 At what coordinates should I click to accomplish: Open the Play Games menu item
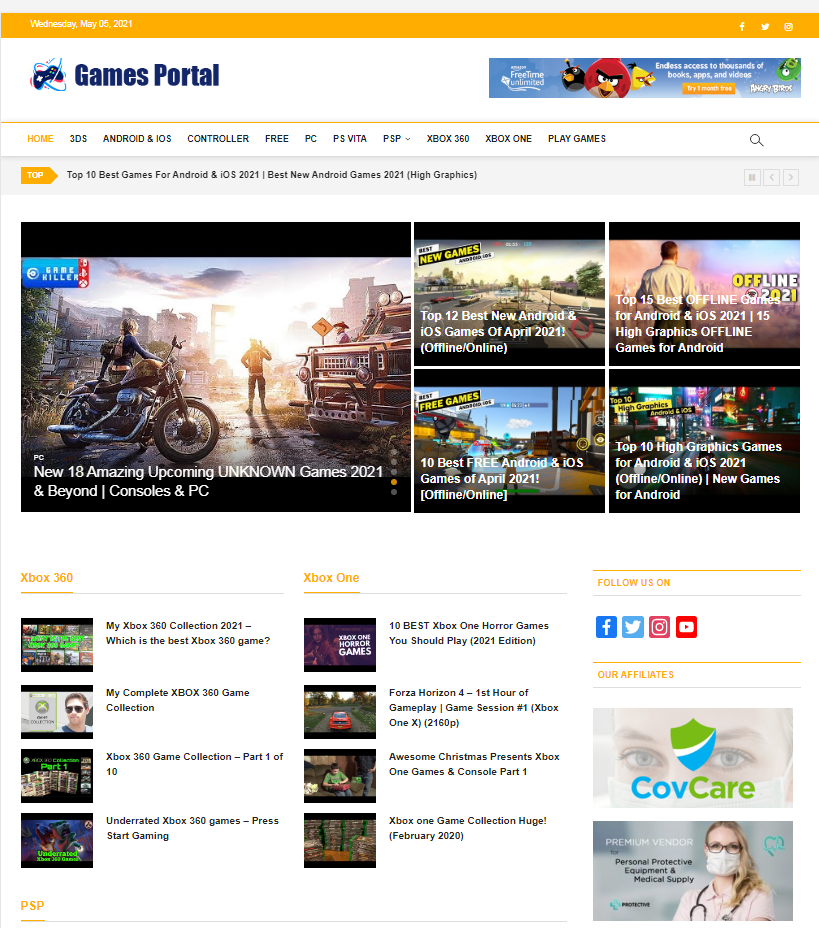pos(577,138)
